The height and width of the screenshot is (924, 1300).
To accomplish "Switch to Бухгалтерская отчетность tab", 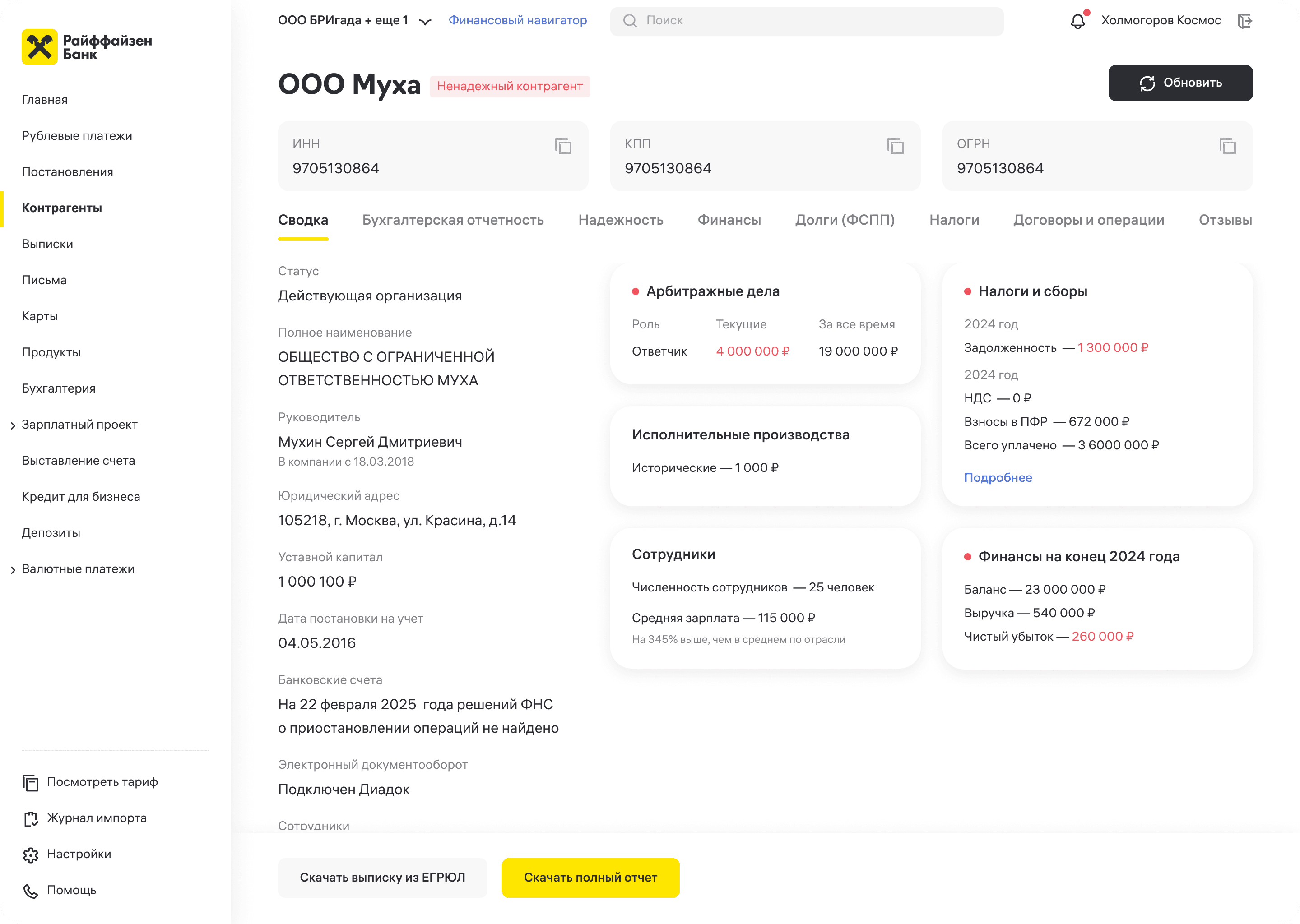I will click(x=453, y=220).
